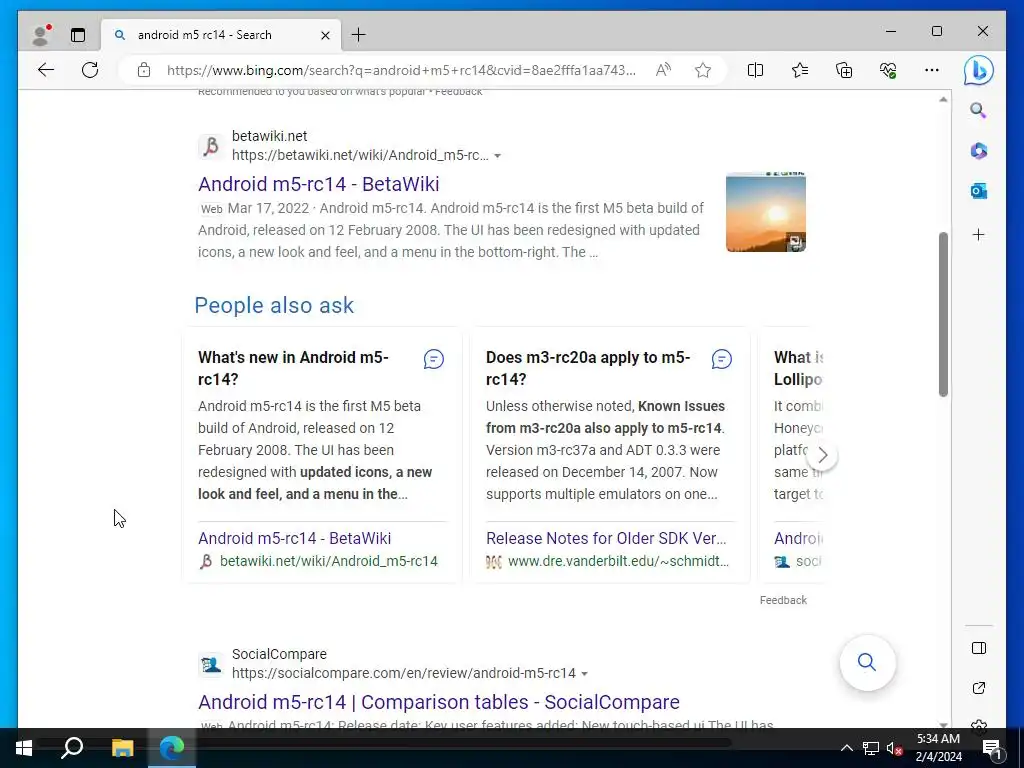Toggle split screen view
The height and width of the screenshot is (768, 1024).
755,70
